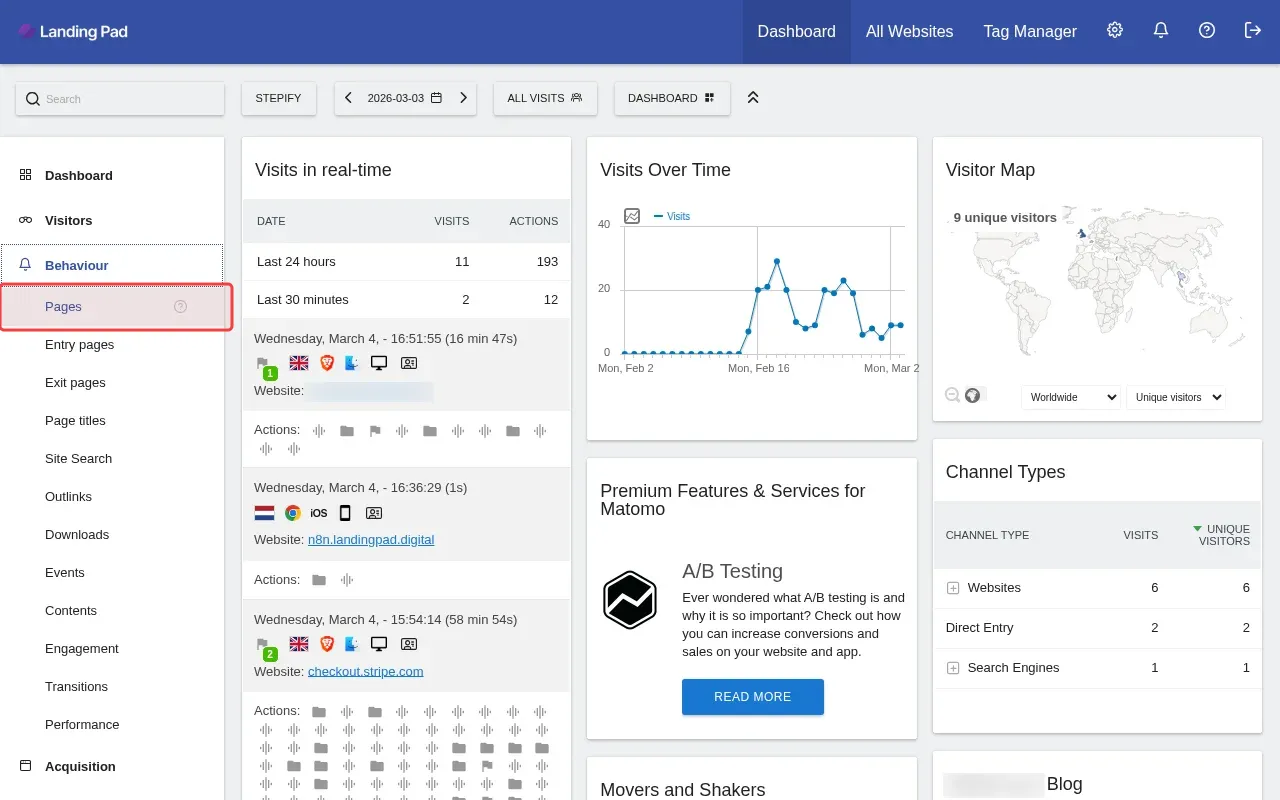
Task: Click READ MORE under A/B Testing
Action: (x=752, y=697)
